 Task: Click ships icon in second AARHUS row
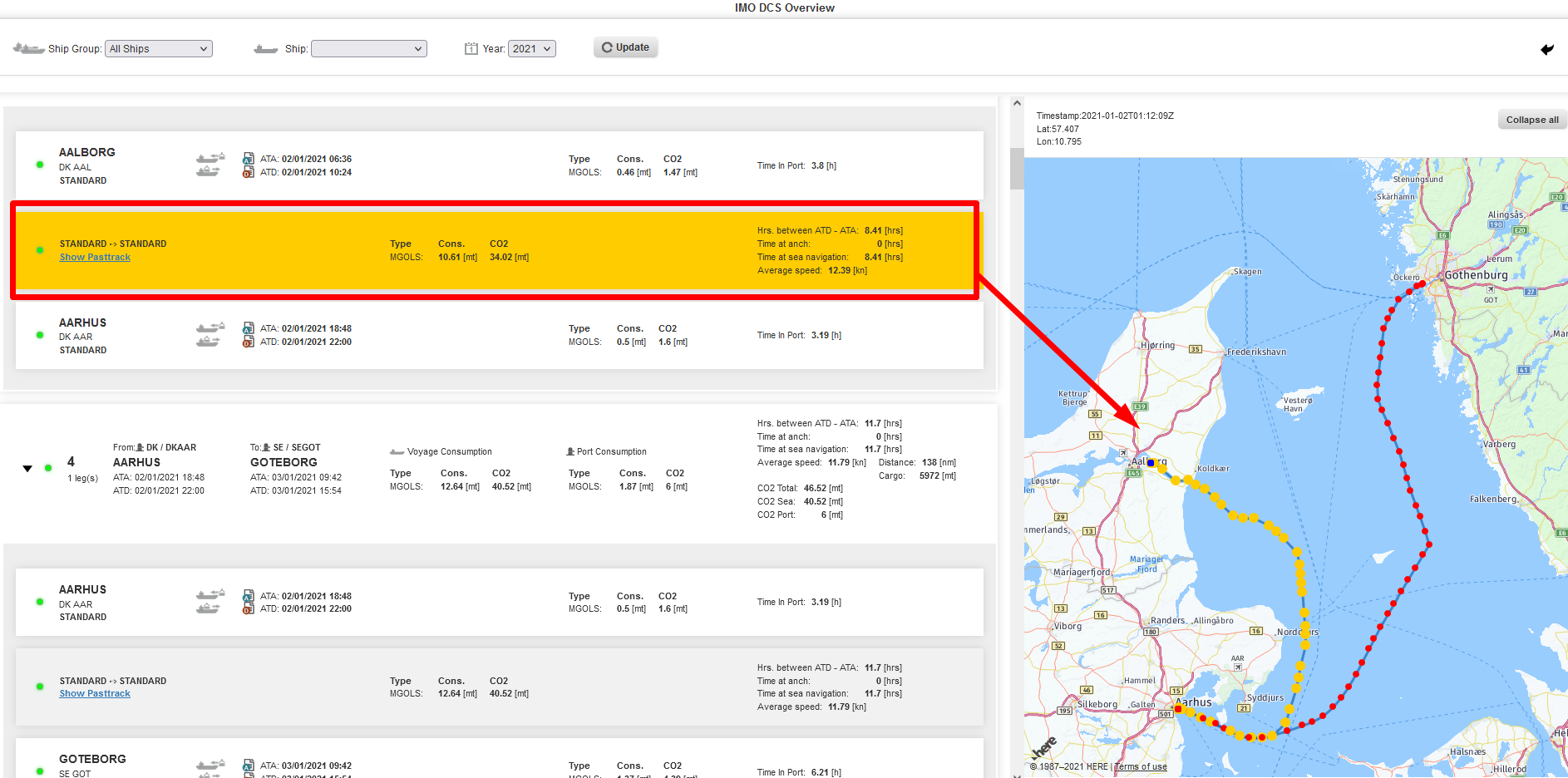pos(210,602)
